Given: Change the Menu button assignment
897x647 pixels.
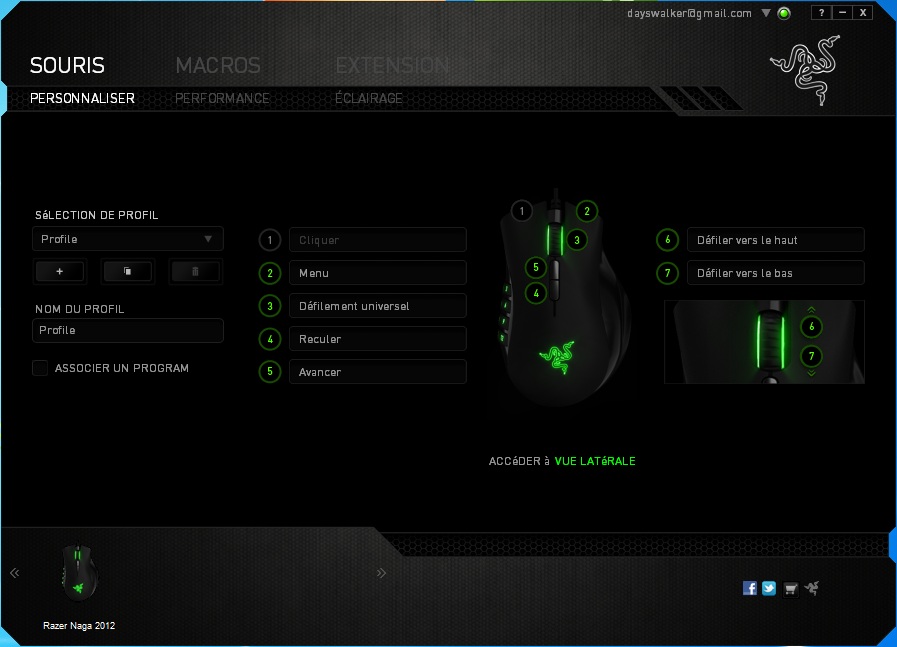Looking at the screenshot, I should click(378, 273).
